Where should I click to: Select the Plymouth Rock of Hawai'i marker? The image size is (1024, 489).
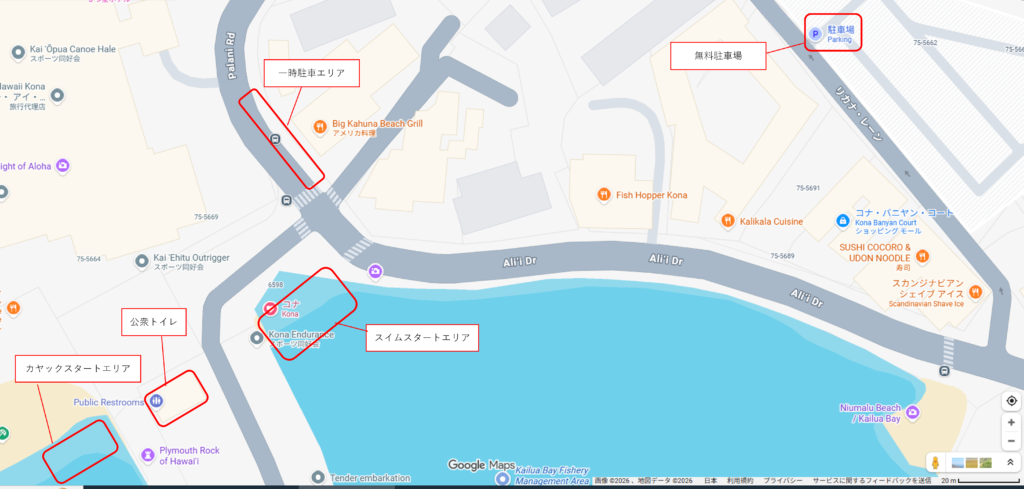149,453
